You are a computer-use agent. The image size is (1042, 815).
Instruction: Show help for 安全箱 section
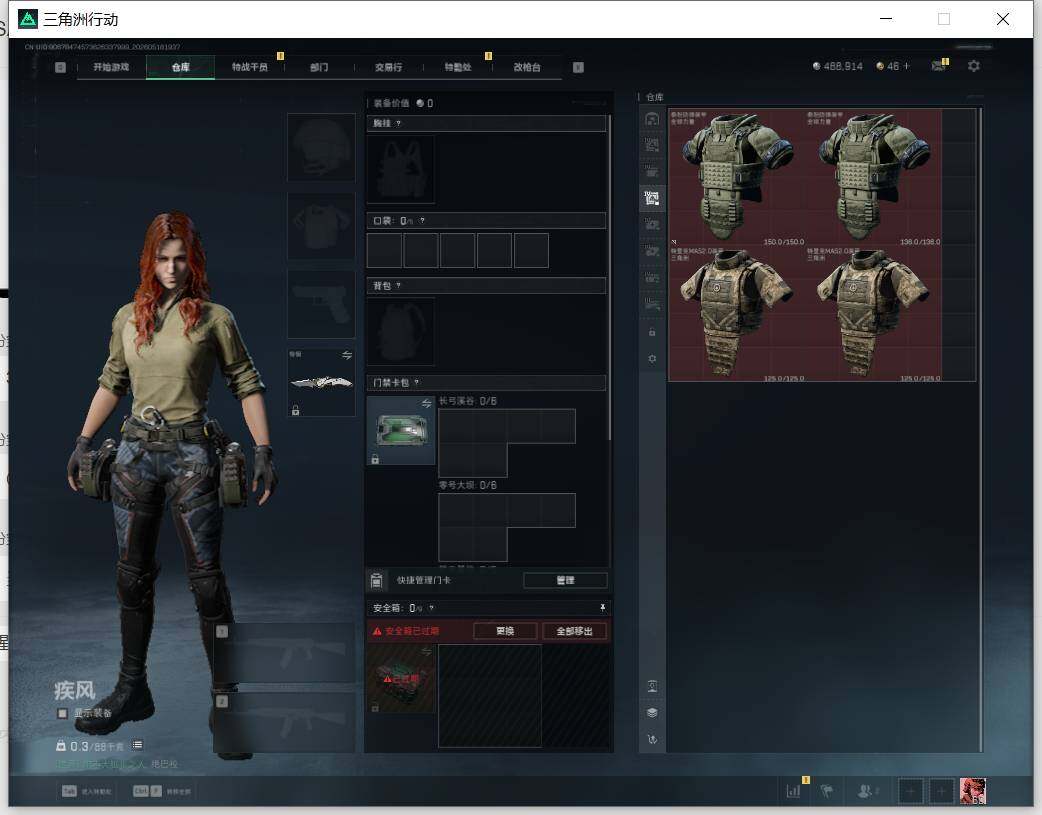(x=431, y=608)
